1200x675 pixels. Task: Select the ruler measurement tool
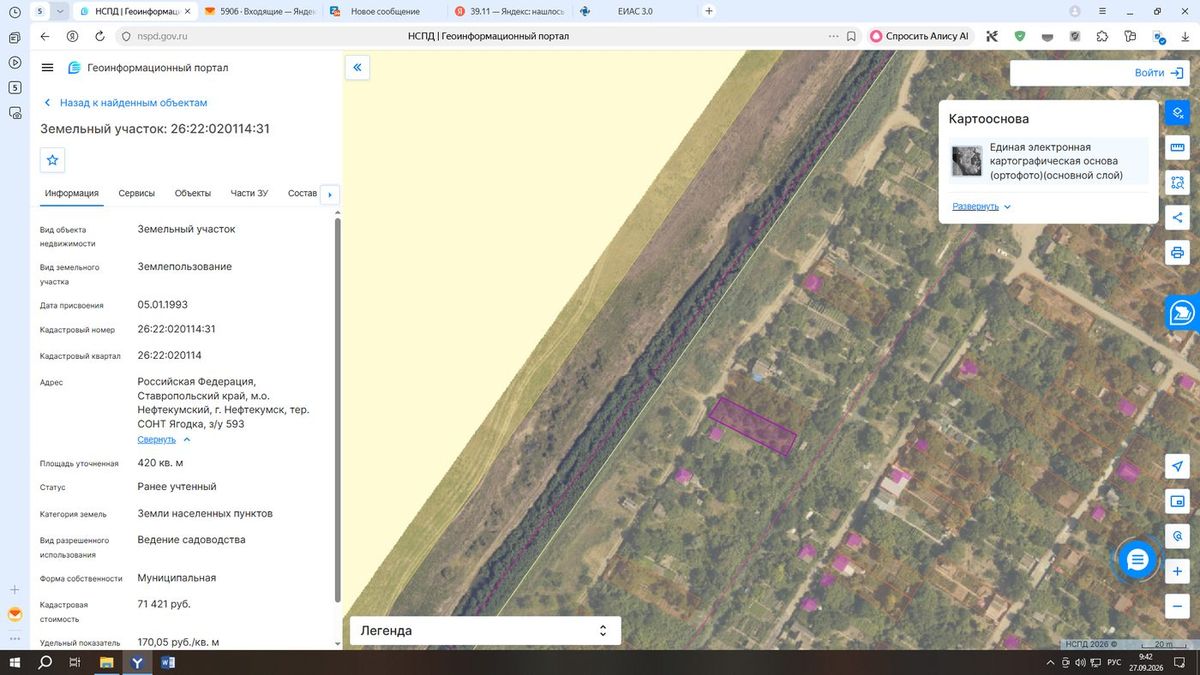point(1178,148)
